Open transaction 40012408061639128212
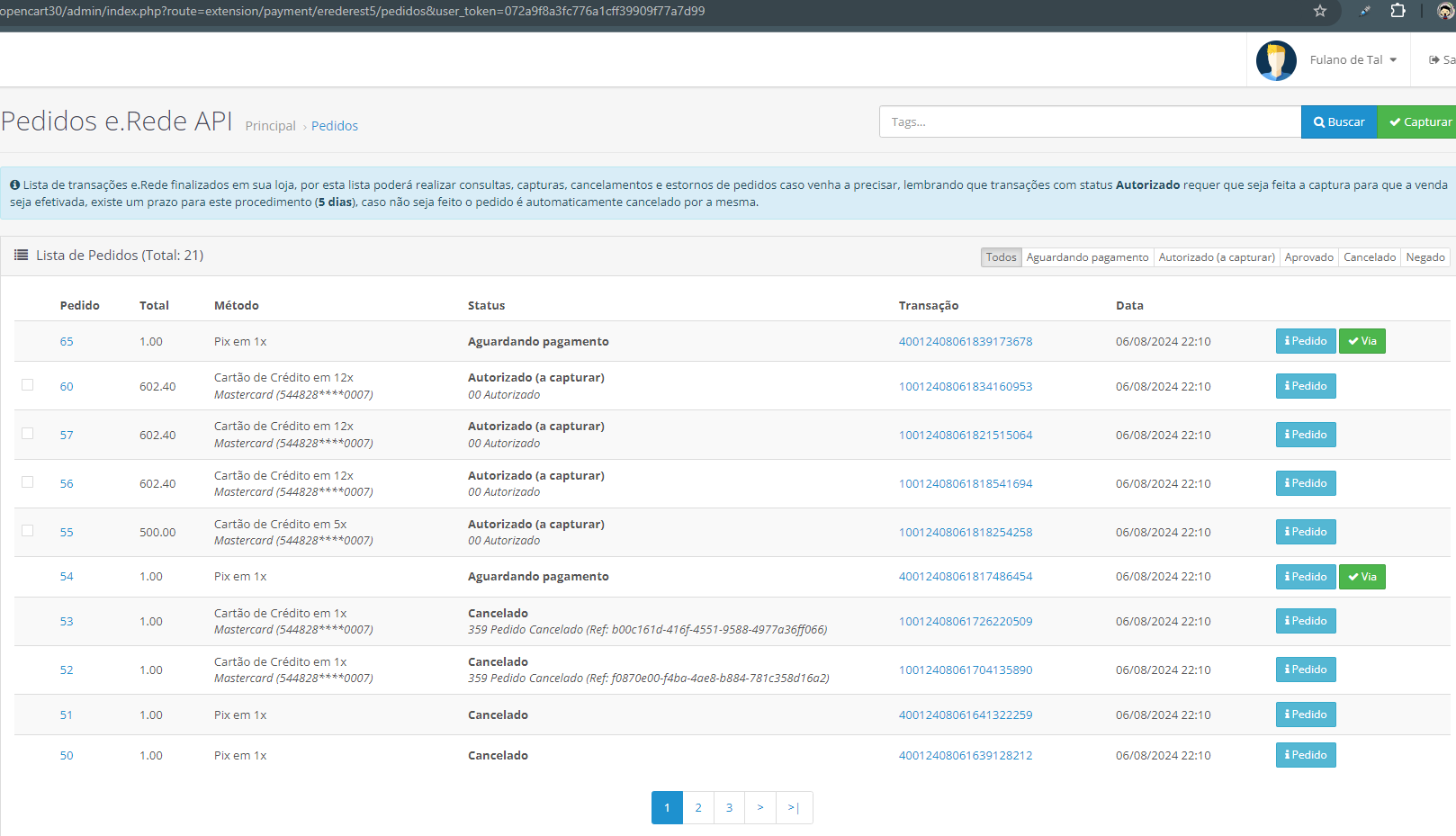The image size is (1456, 836). (x=966, y=756)
